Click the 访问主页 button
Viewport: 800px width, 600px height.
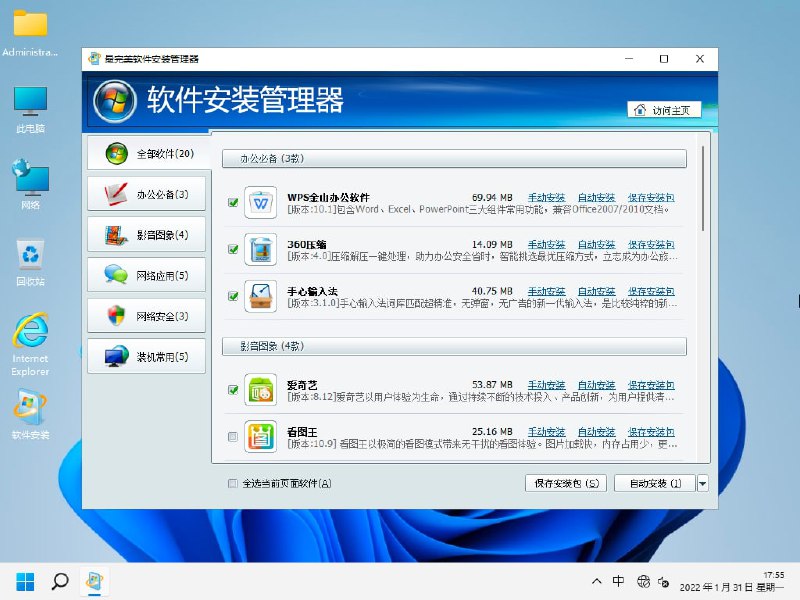[663, 110]
